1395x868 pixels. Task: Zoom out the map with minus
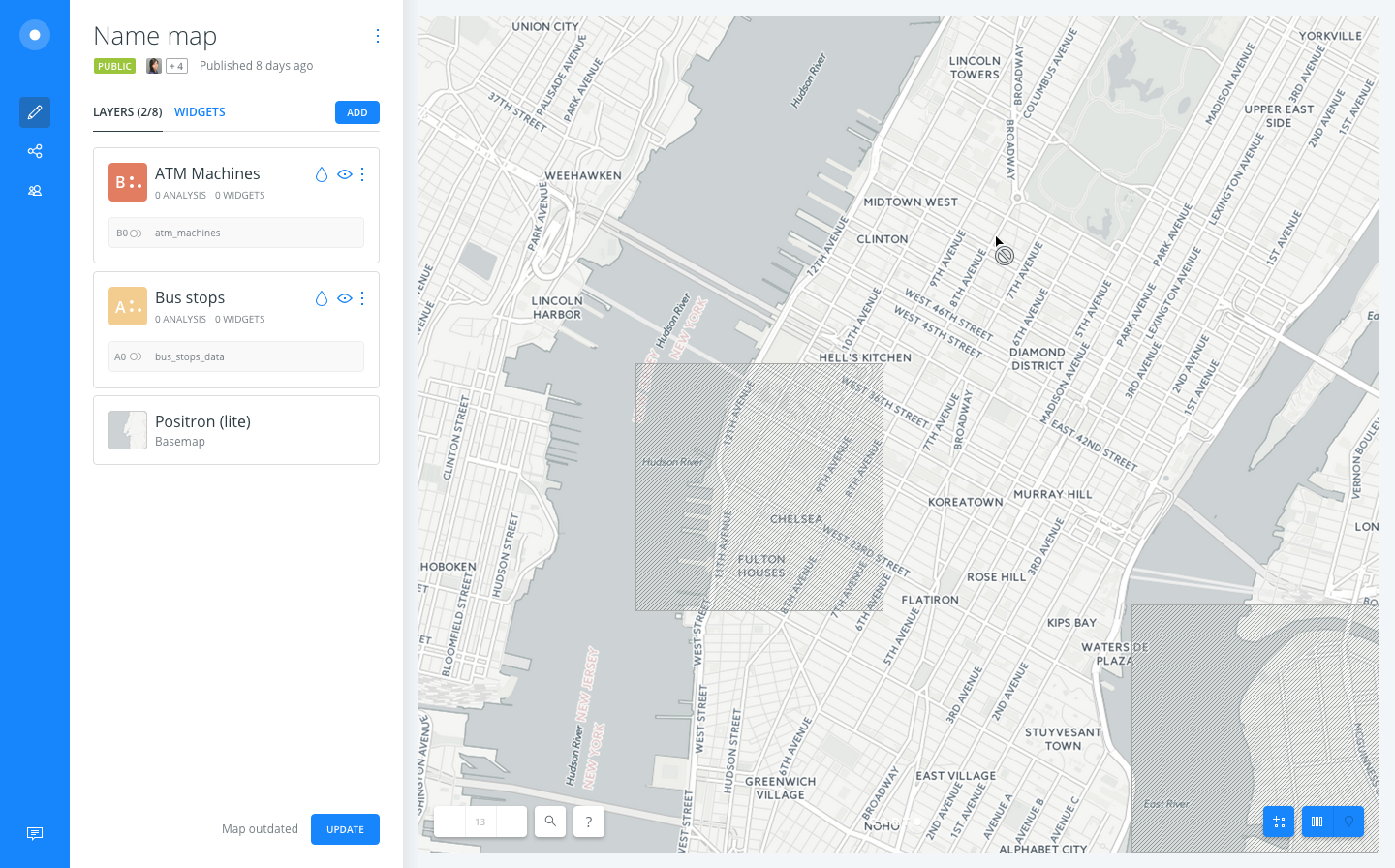pyautogui.click(x=449, y=821)
